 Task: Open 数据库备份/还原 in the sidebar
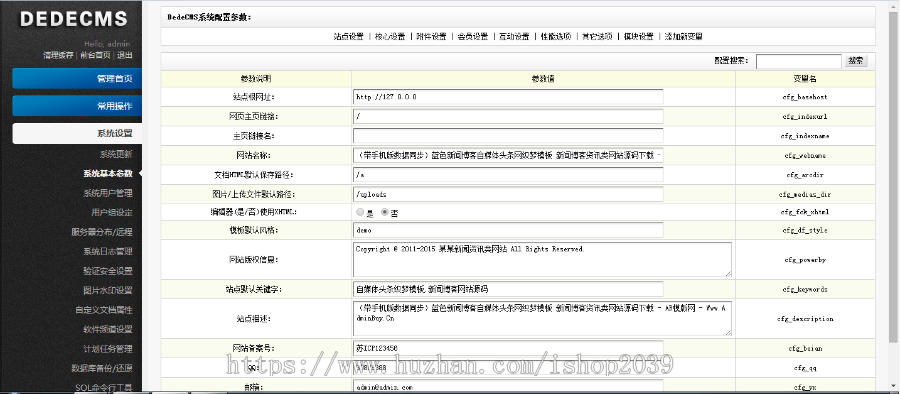tap(102, 368)
